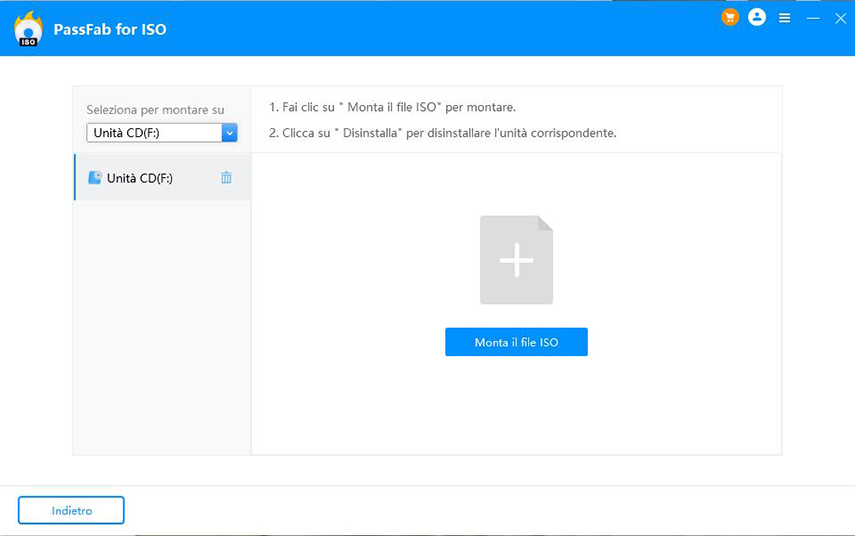Click the disc icon beside Unità CD(F:)
Image resolution: width=855 pixels, height=536 pixels.
click(x=95, y=178)
